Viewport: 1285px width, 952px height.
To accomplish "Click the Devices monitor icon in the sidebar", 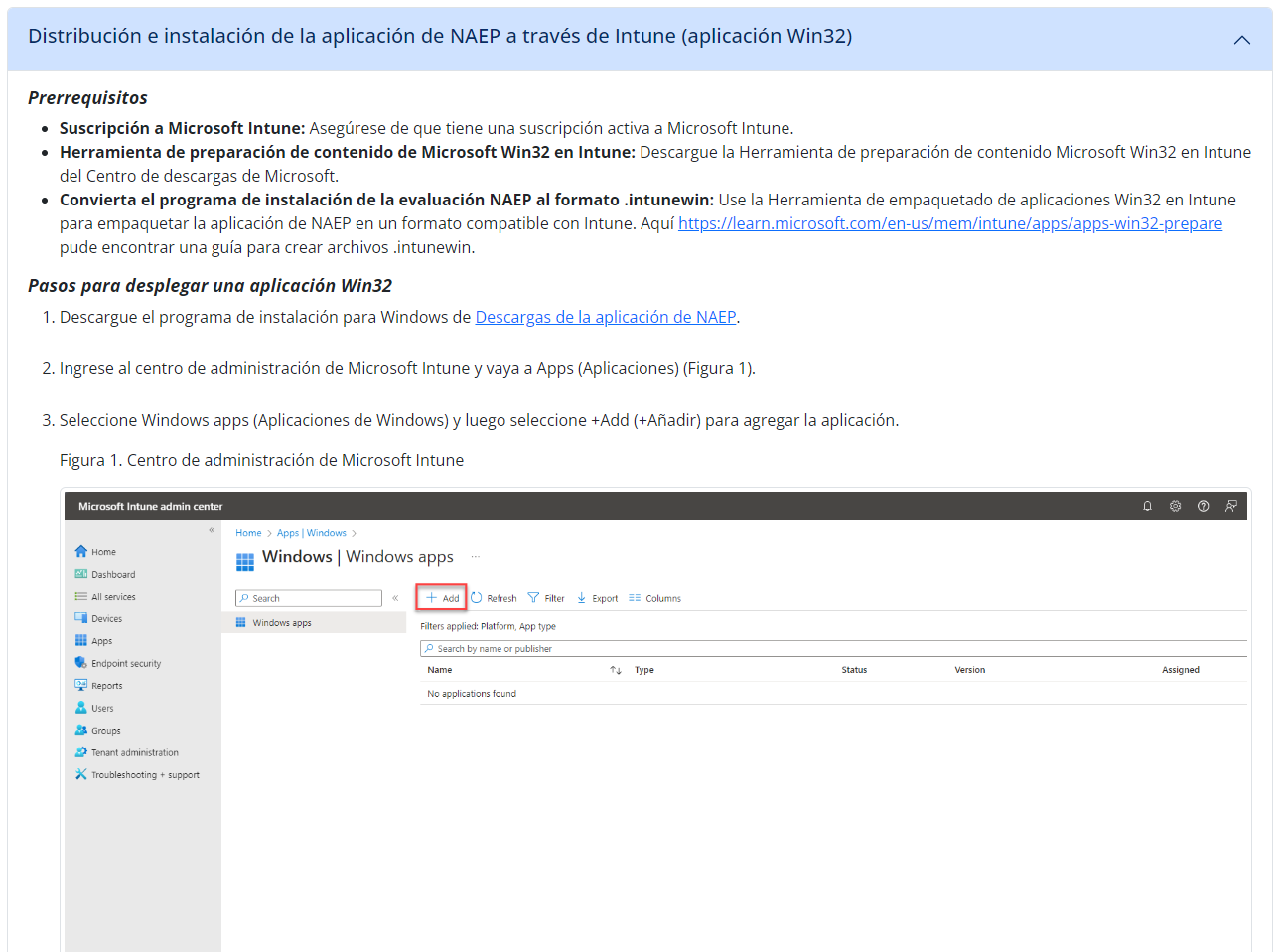I will [x=81, y=618].
